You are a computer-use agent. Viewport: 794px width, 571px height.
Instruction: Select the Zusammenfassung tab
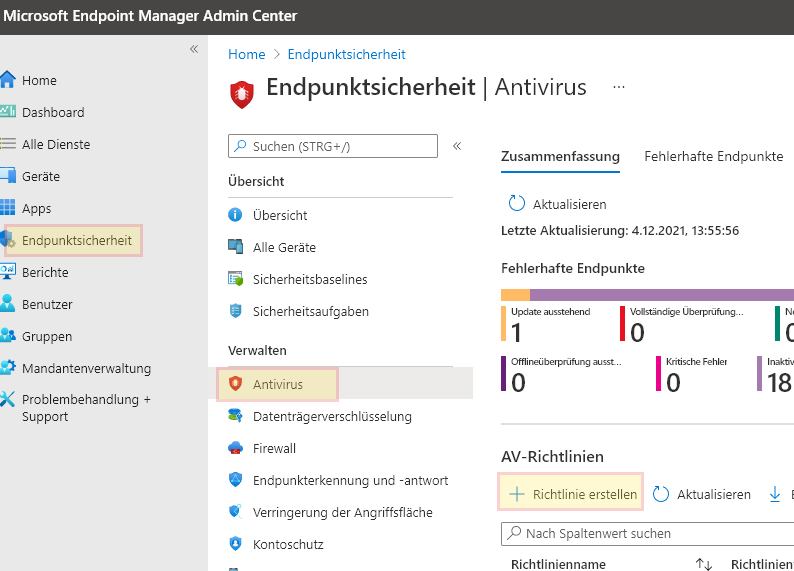[x=560, y=156]
